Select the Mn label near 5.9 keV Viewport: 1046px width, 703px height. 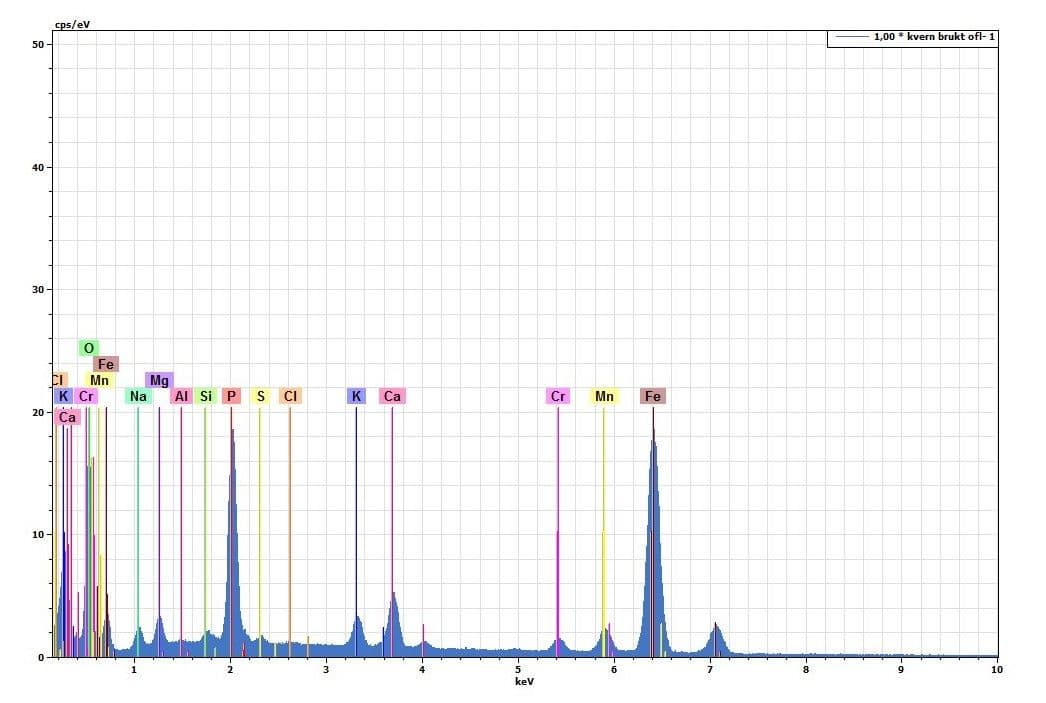604,396
